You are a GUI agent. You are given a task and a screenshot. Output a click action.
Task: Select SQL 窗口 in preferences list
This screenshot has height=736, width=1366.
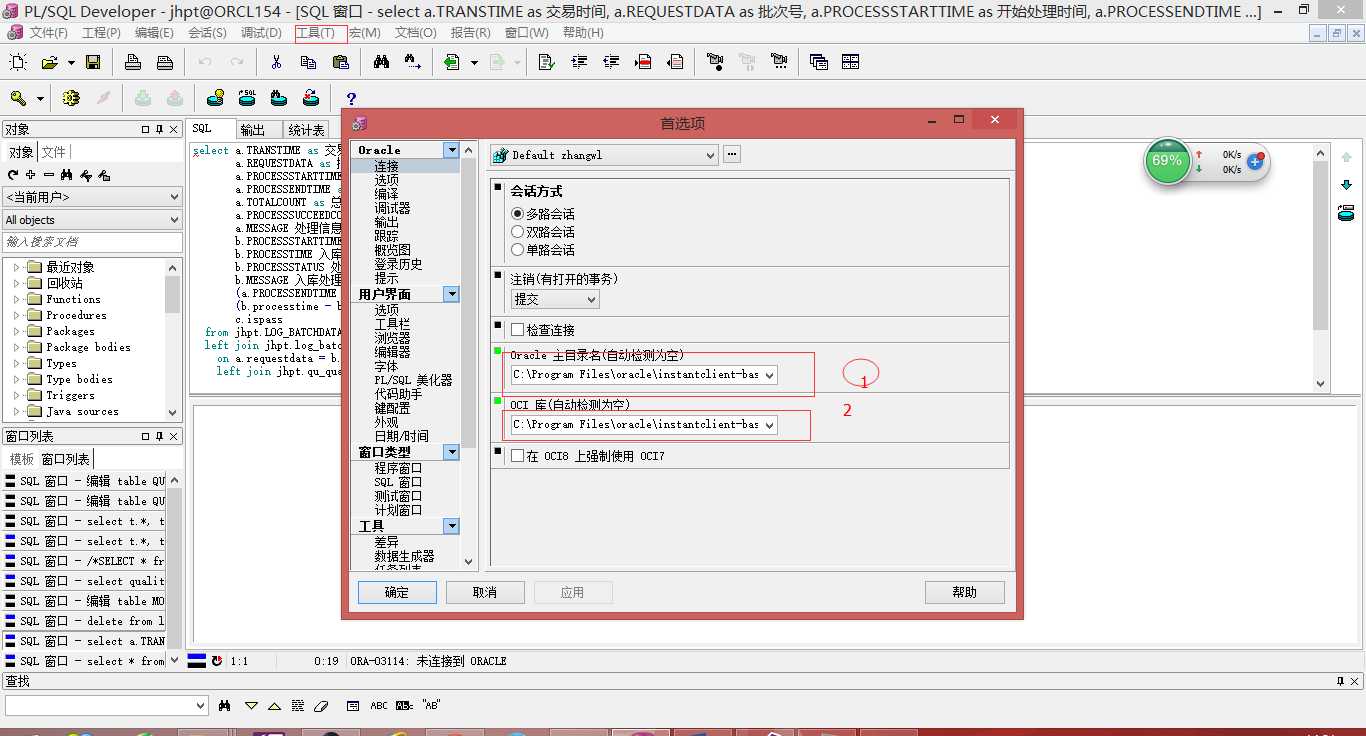[x=398, y=482]
